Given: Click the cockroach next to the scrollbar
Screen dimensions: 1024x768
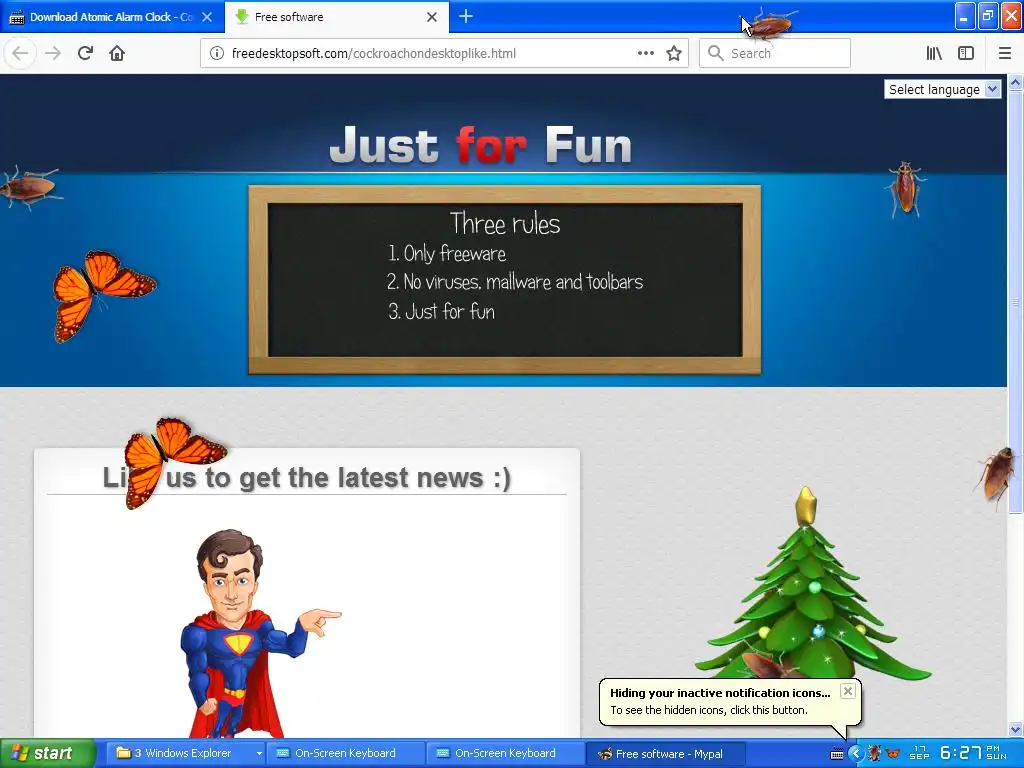Looking at the screenshot, I should pyautogui.click(x=997, y=473).
